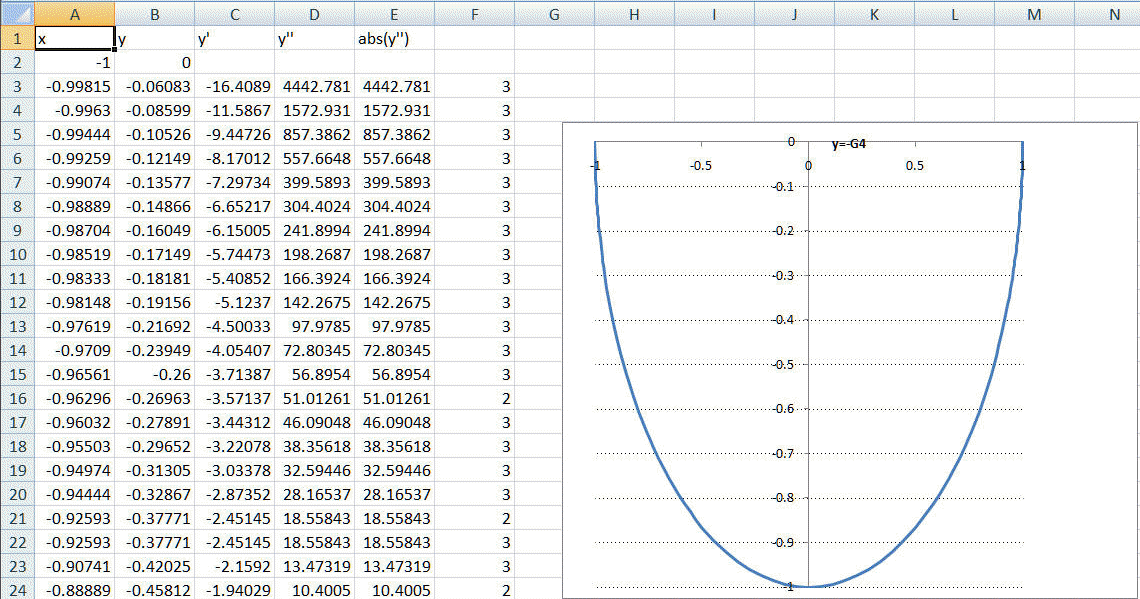Click the -0.5 horizontal axis label
Viewport: 1140px width, 599px height.
[x=701, y=166]
